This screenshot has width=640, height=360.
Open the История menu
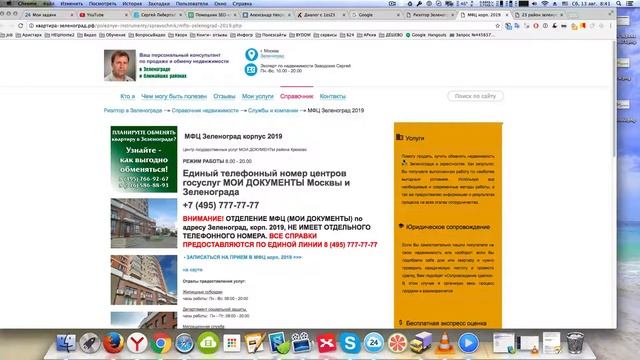pyautogui.click(x=132, y=3)
